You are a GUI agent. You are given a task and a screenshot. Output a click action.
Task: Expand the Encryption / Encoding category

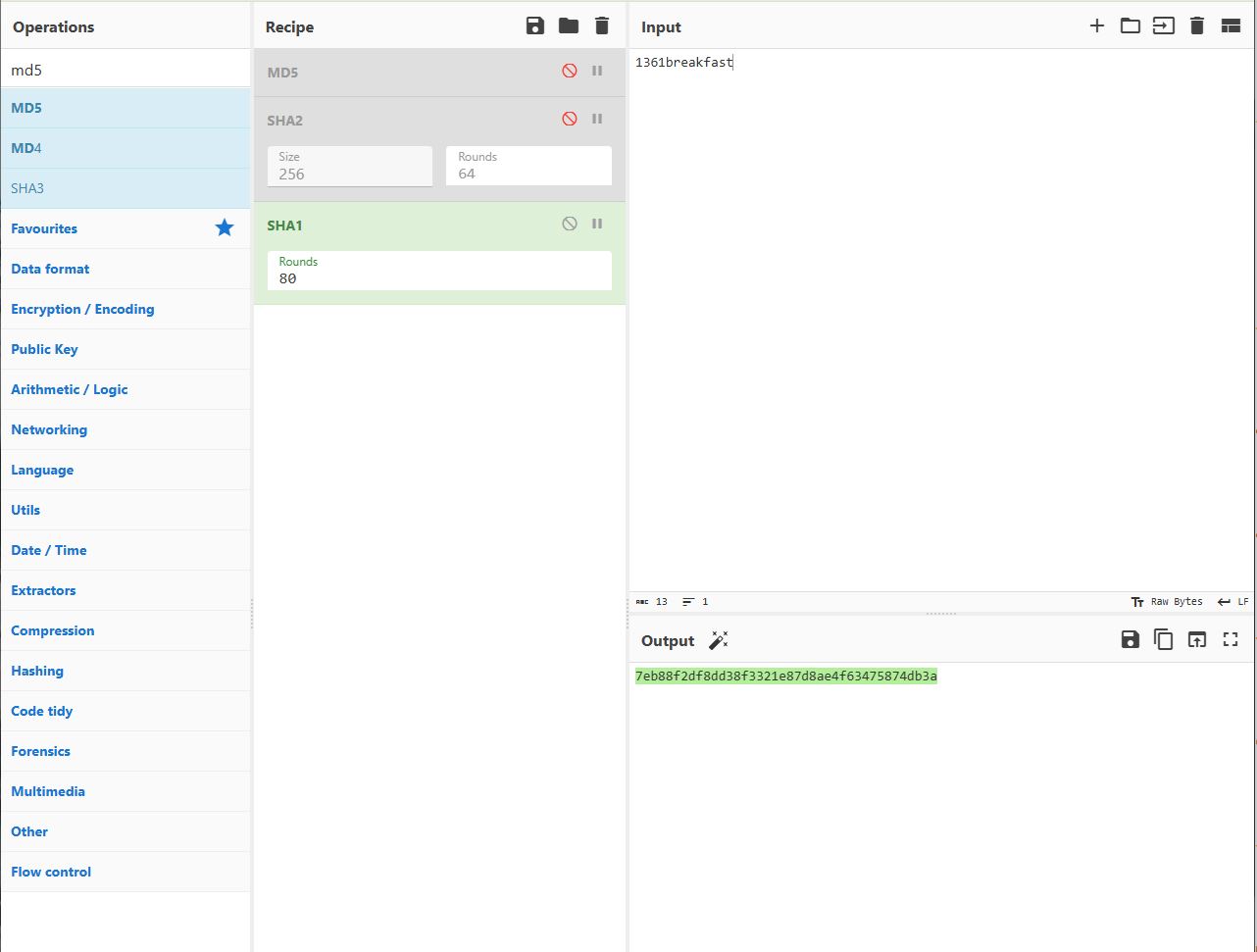point(82,309)
